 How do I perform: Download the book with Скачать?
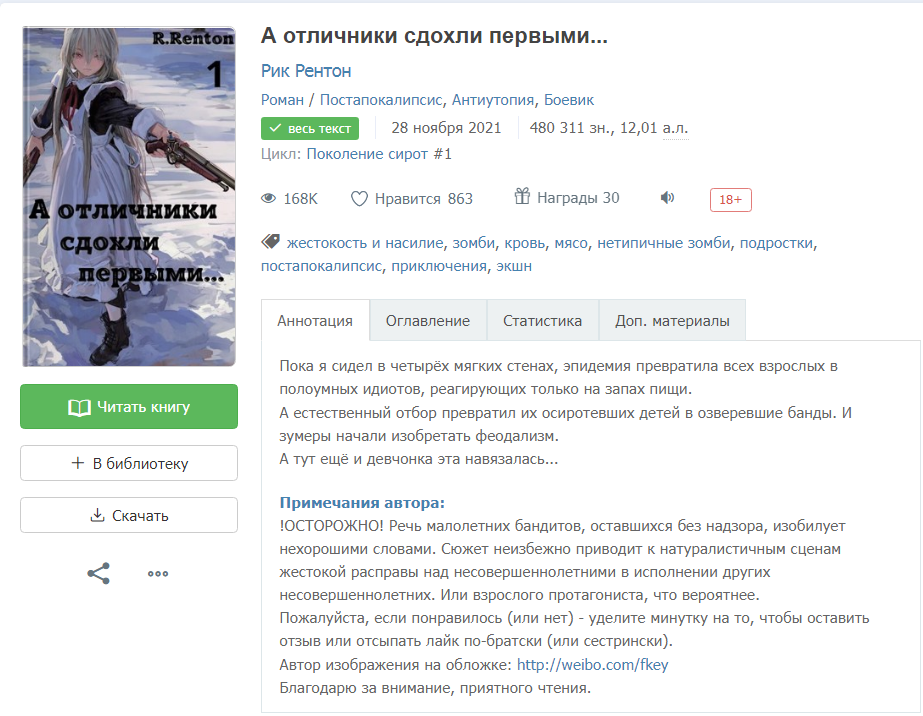point(129,515)
